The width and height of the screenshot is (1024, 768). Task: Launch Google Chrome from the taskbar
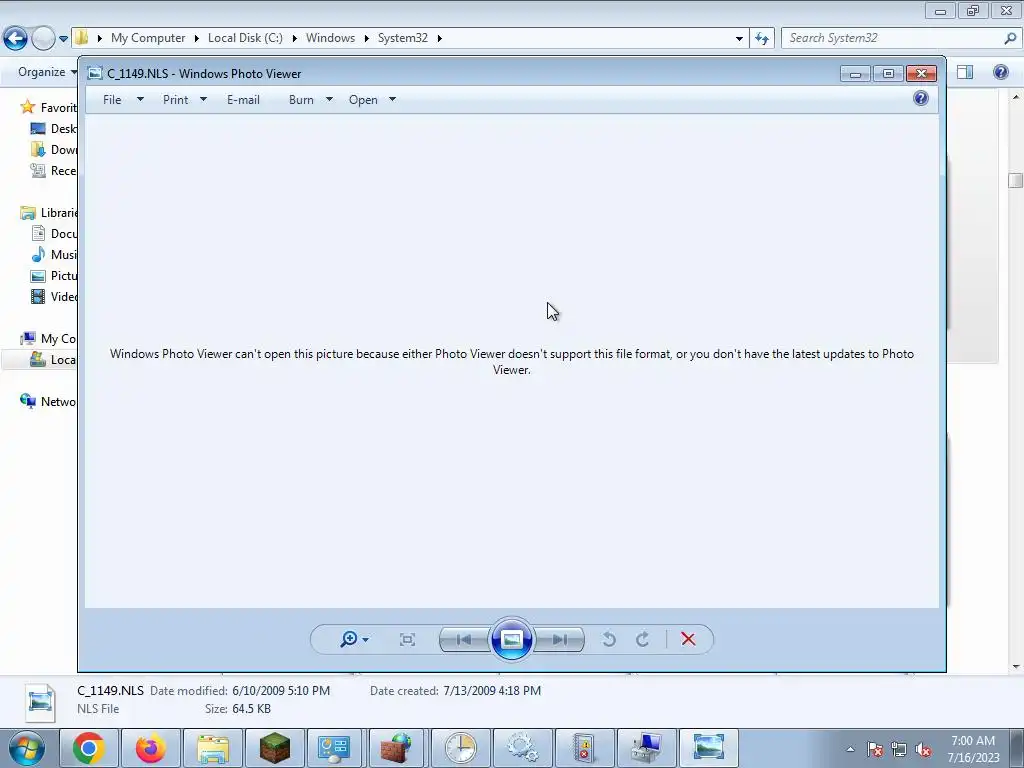click(88, 748)
